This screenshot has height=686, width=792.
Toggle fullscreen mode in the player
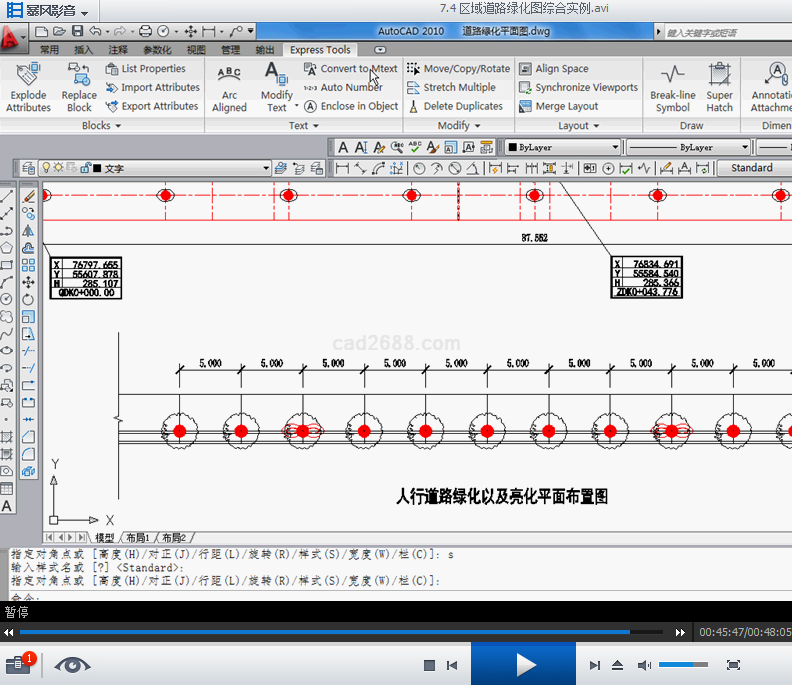(x=733, y=665)
